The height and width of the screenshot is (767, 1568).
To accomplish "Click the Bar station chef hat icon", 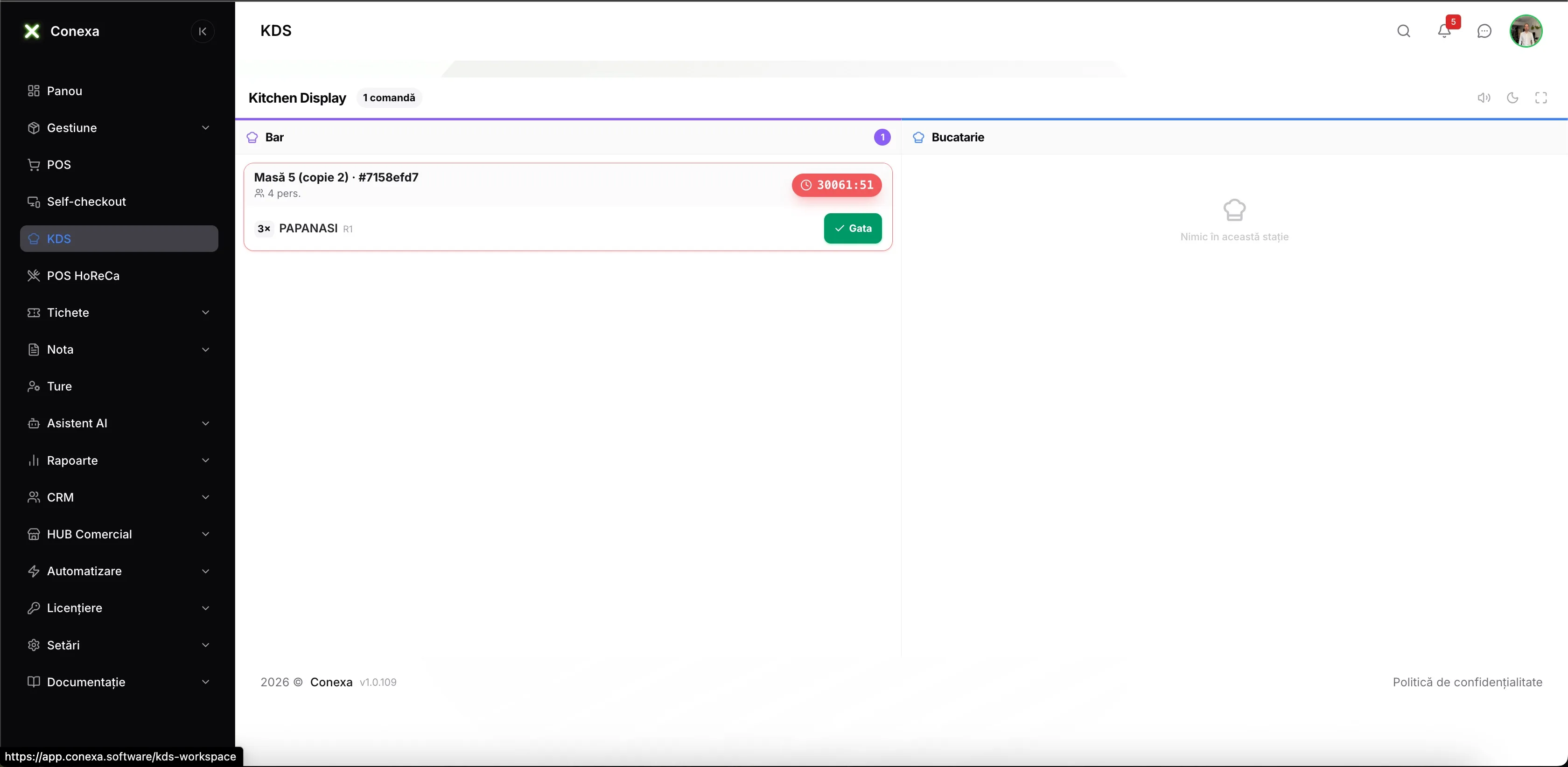I will (252, 138).
